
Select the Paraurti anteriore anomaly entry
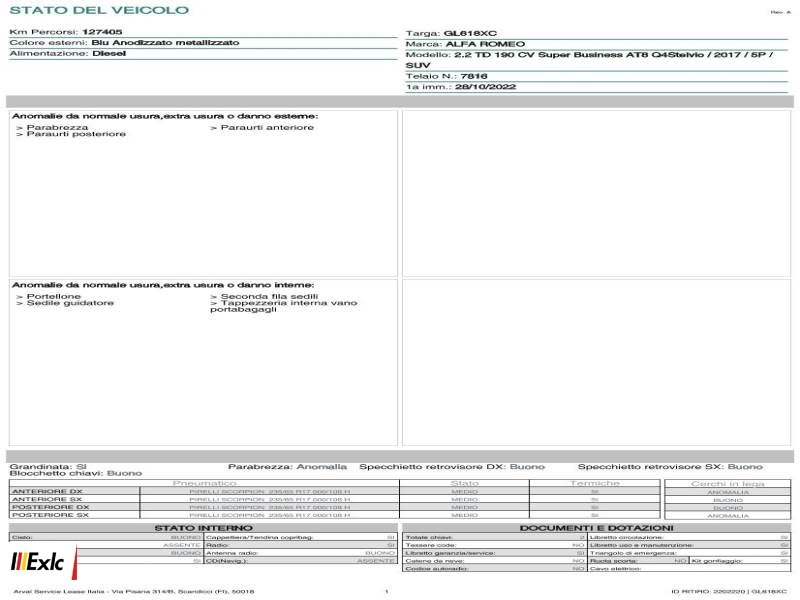pyautogui.click(x=262, y=127)
